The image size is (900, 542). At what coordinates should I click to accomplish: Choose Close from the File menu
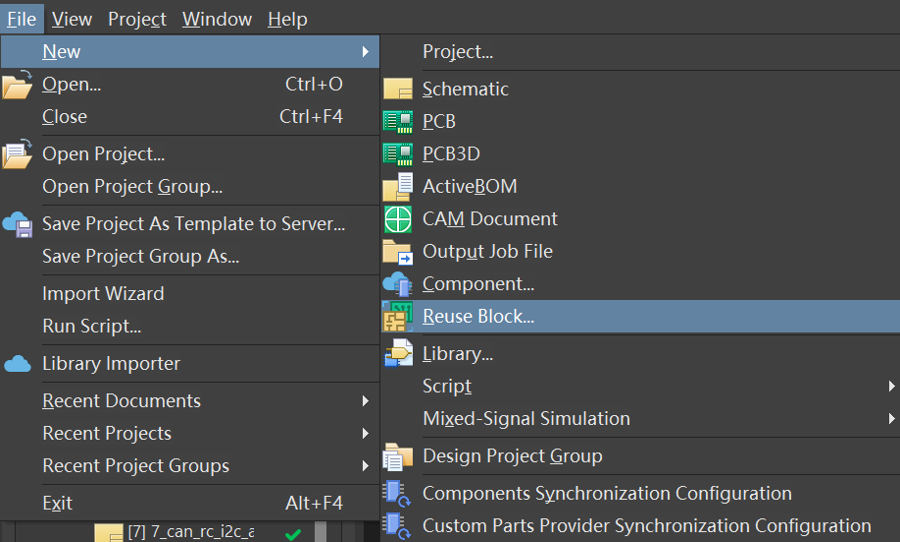point(190,117)
